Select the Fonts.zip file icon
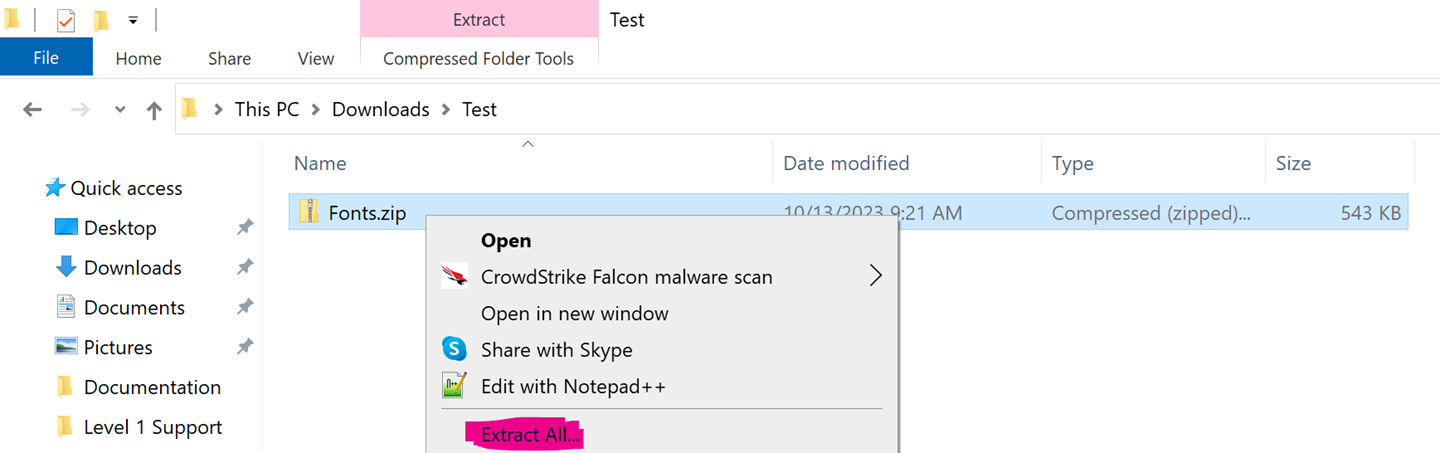Image resolution: width=1440 pixels, height=453 pixels. pos(308,212)
